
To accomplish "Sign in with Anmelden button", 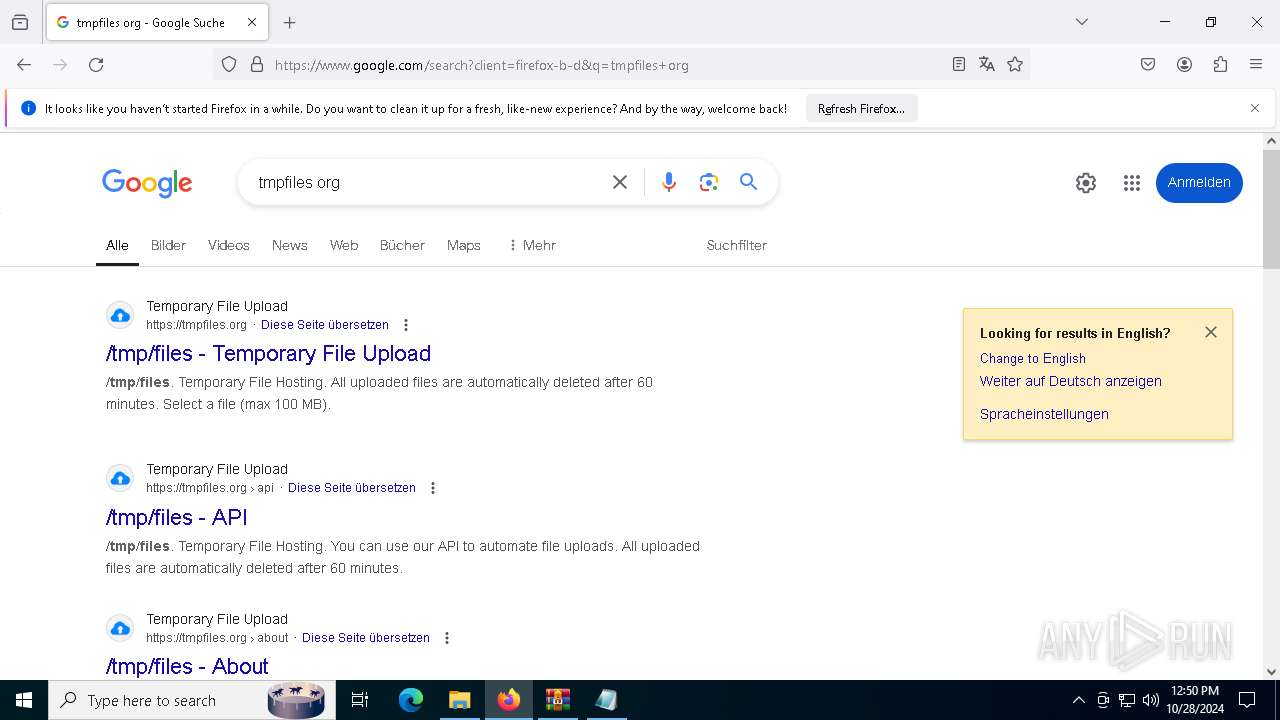I will [1199, 182].
